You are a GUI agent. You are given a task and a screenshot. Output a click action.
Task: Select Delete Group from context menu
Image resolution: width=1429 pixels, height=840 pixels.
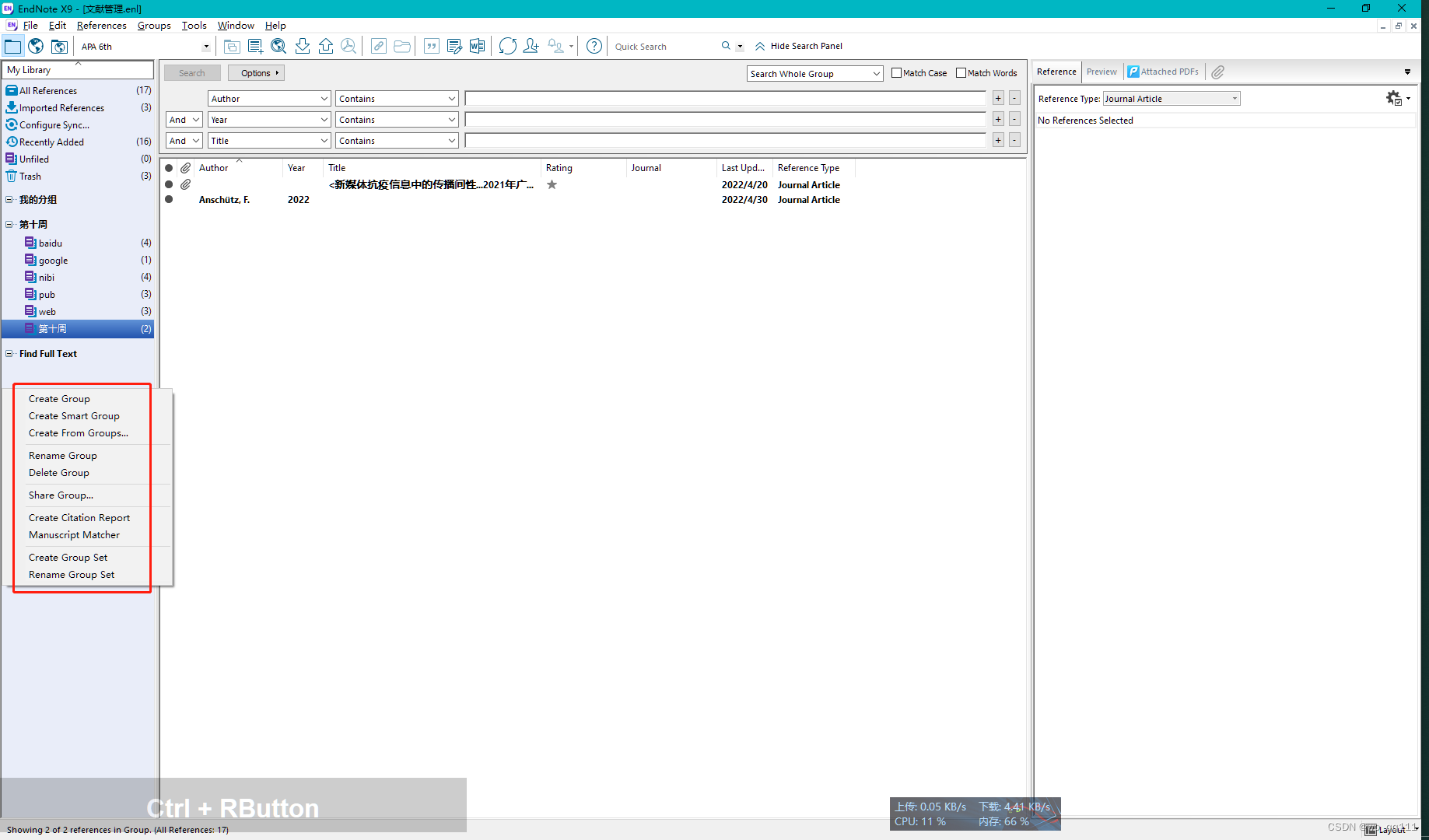(59, 473)
